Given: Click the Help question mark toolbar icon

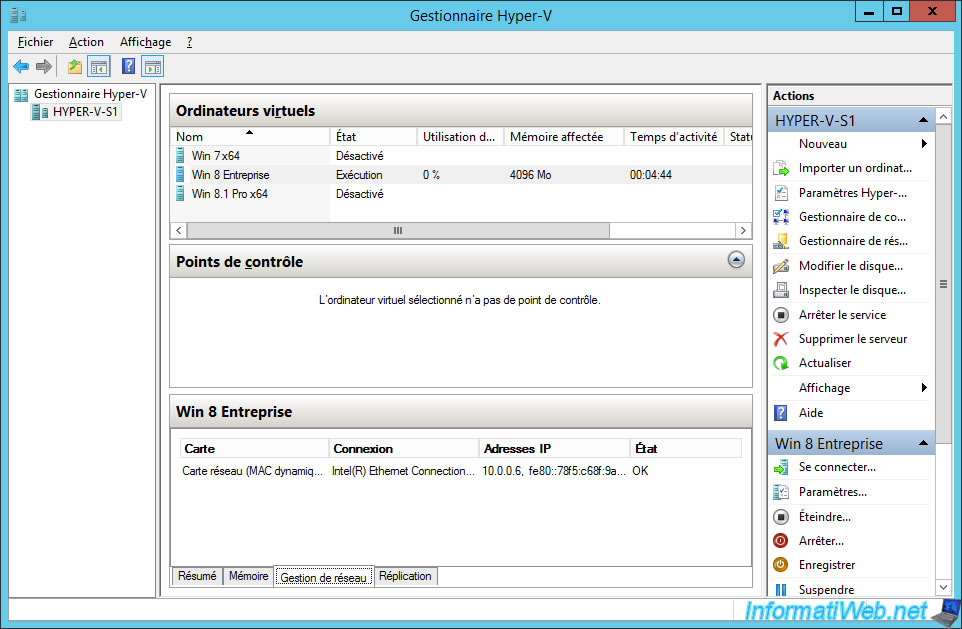Looking at the screenshot, I should [x=128, y=66].
